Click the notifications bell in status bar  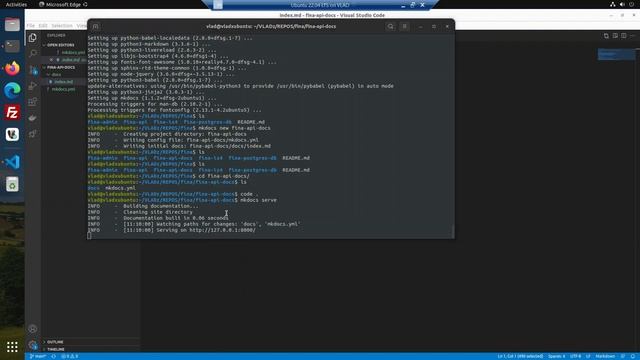[633, 356]
